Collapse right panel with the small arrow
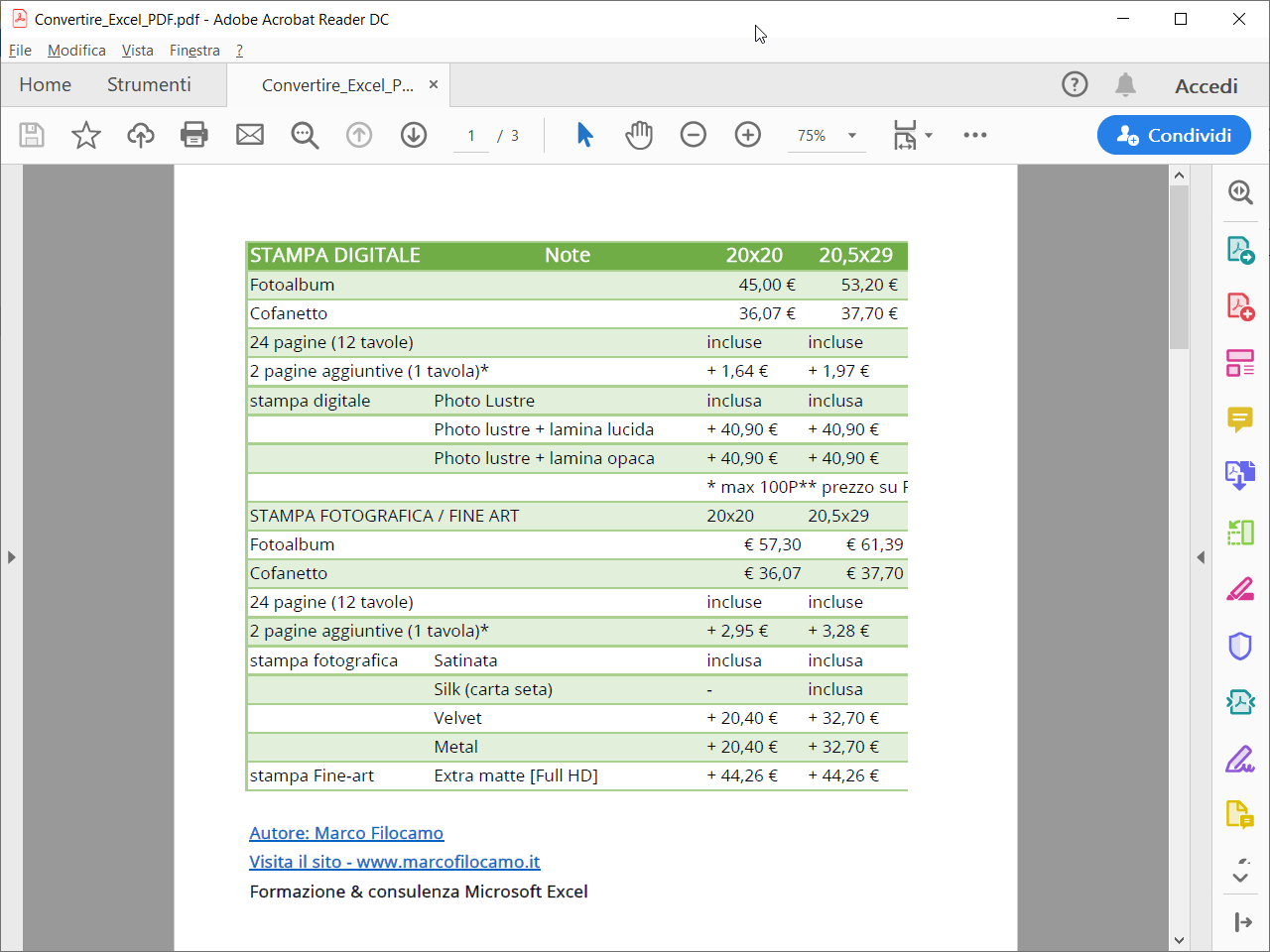The width and height of the screenshot is (1270, 952). pyautogui.click(x=1201, y=557)
